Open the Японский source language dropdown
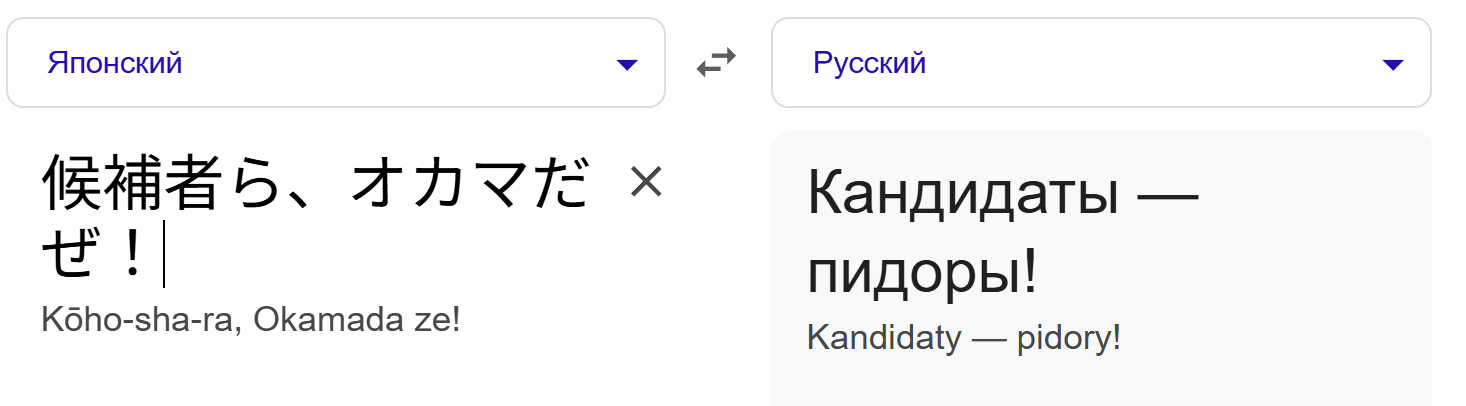 (335, 63)
